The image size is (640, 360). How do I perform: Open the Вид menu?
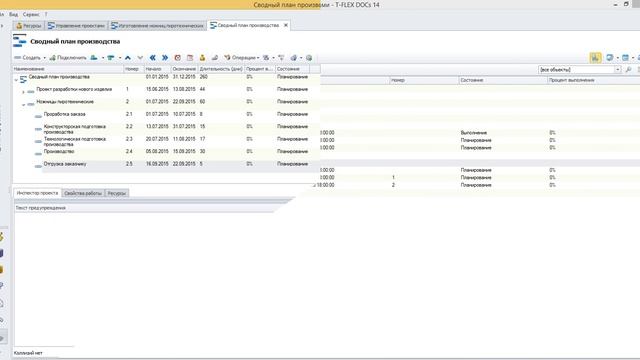click(x=13, y=14)
